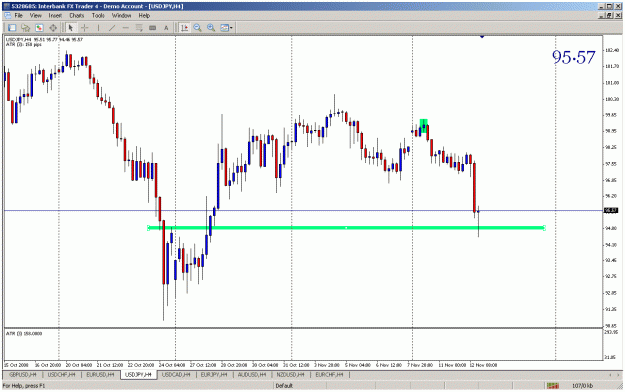Click the Market Watch toolbar icon
This screenshot has width=625, height=392.
tap(39, 28)
